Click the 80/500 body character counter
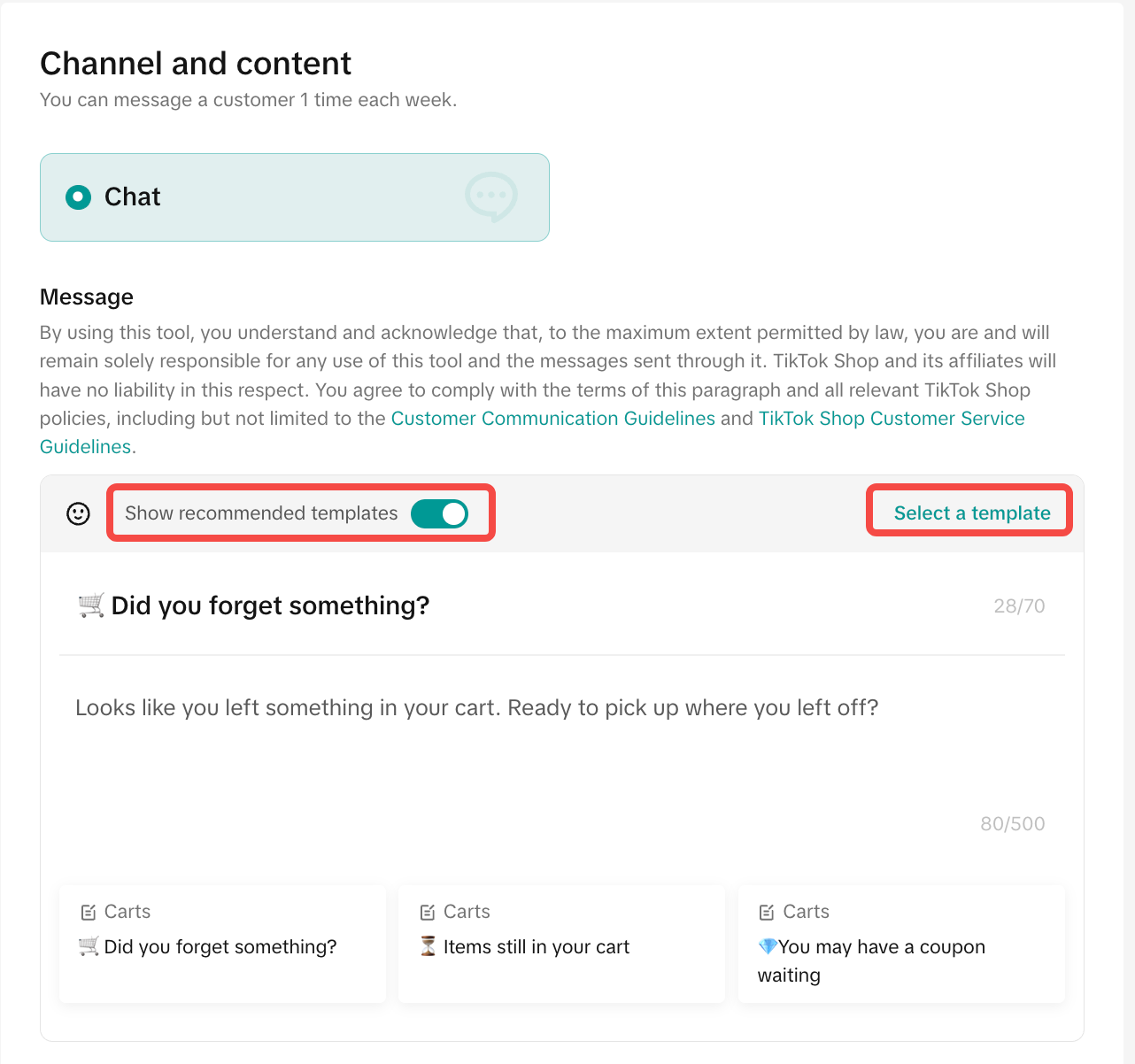 click(1012, 824)
